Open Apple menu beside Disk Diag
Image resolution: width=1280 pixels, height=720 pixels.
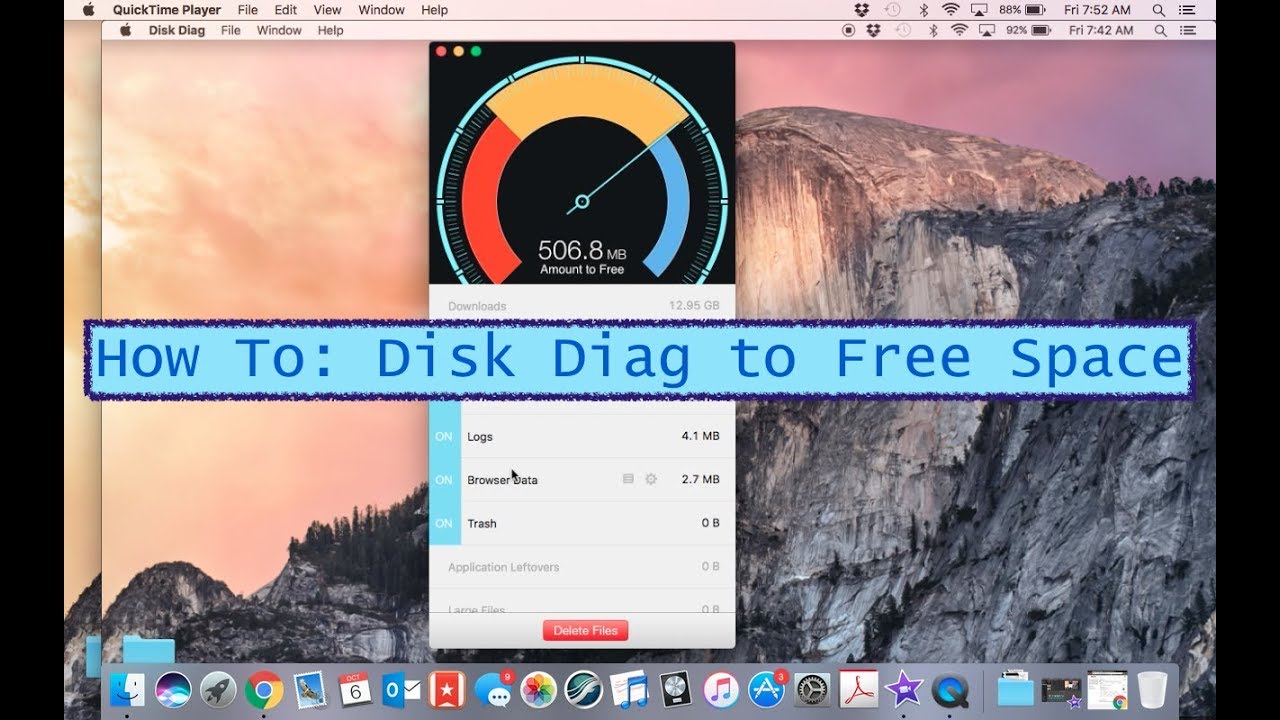[x=126, y=30]
